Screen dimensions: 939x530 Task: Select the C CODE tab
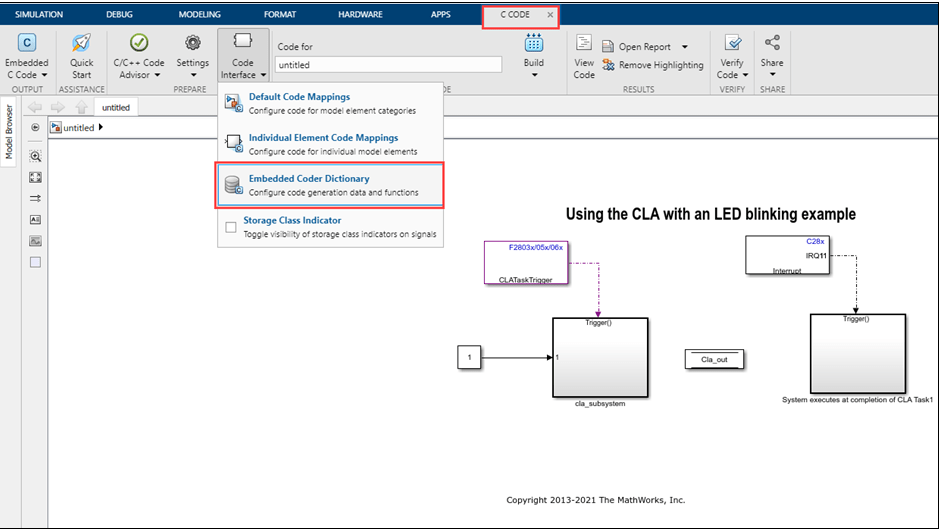pyautogui.click(x=515, y=14)
